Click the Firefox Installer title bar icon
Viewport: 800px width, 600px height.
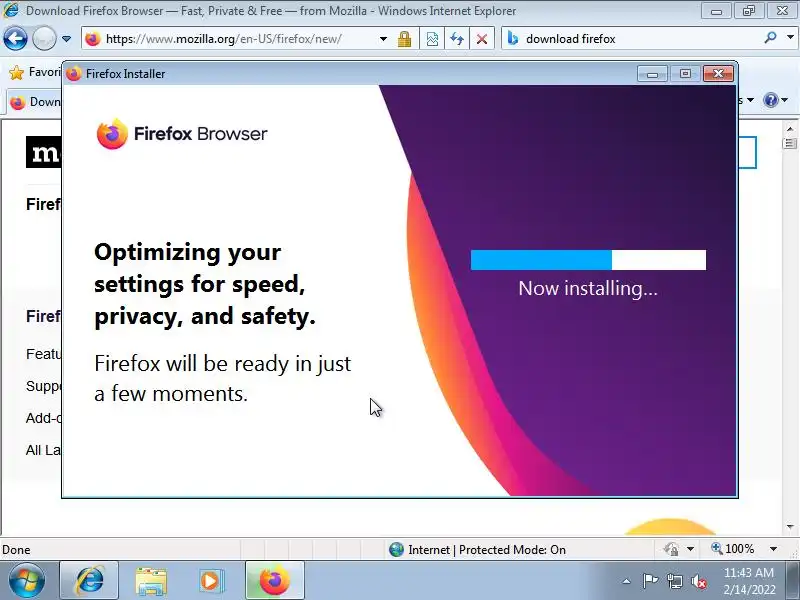point(74,73)
